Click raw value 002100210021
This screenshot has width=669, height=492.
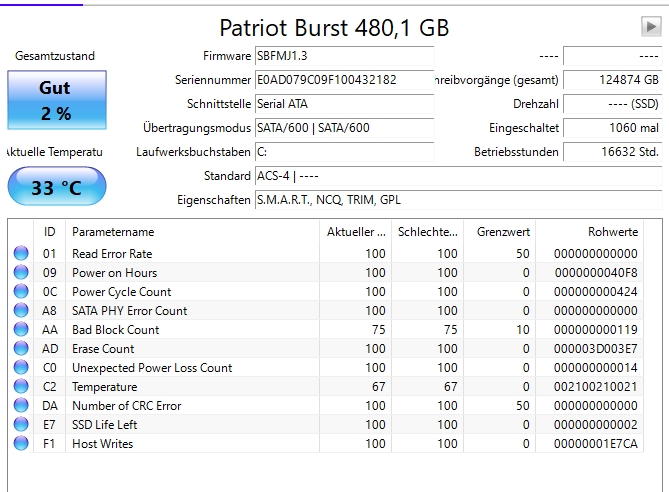596,387
